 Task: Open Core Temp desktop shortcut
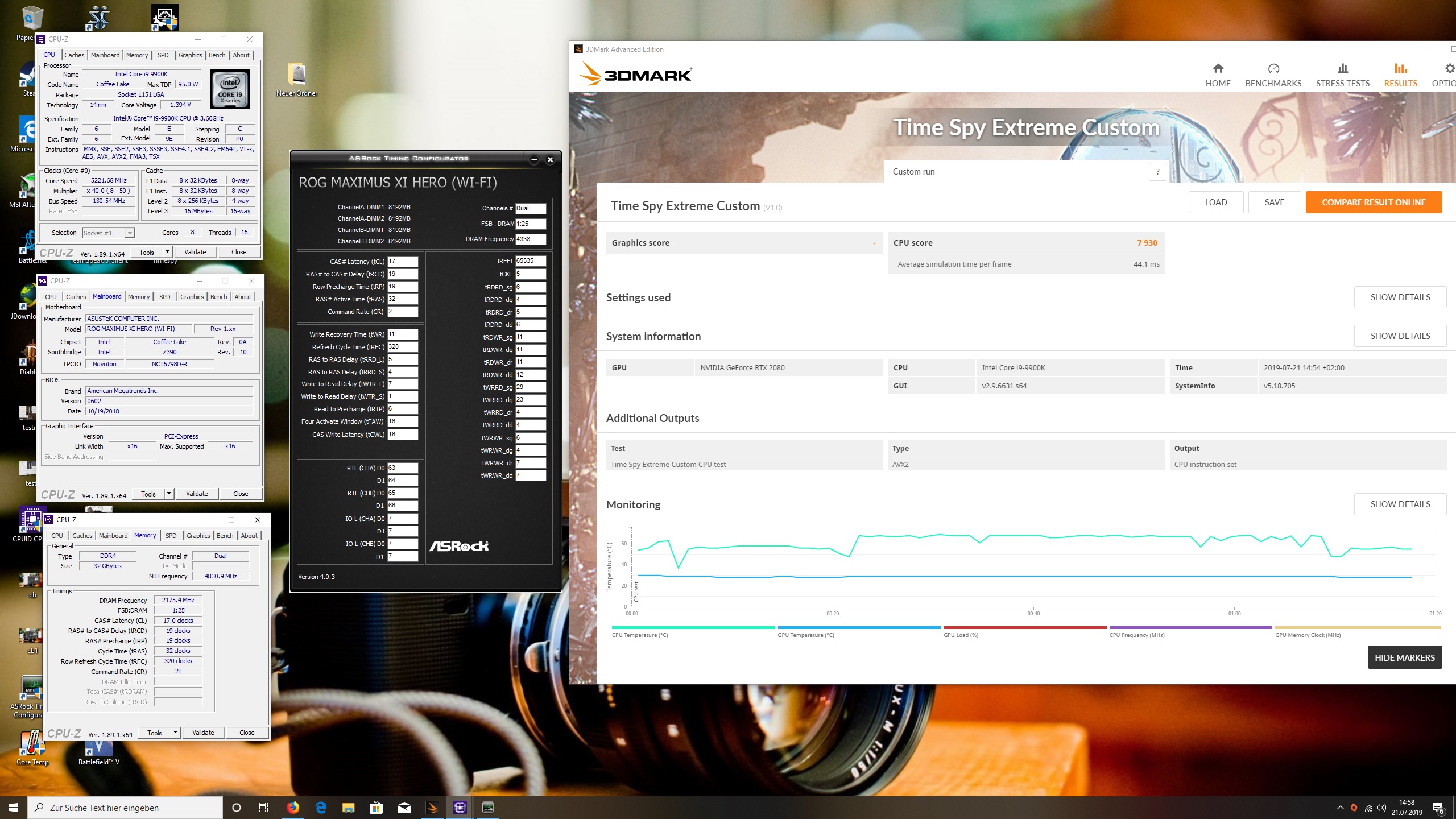click(x=32, y=745)
